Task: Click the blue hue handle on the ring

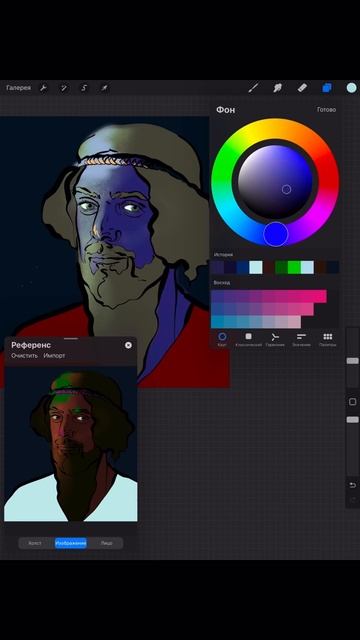Action: [276, 234]
